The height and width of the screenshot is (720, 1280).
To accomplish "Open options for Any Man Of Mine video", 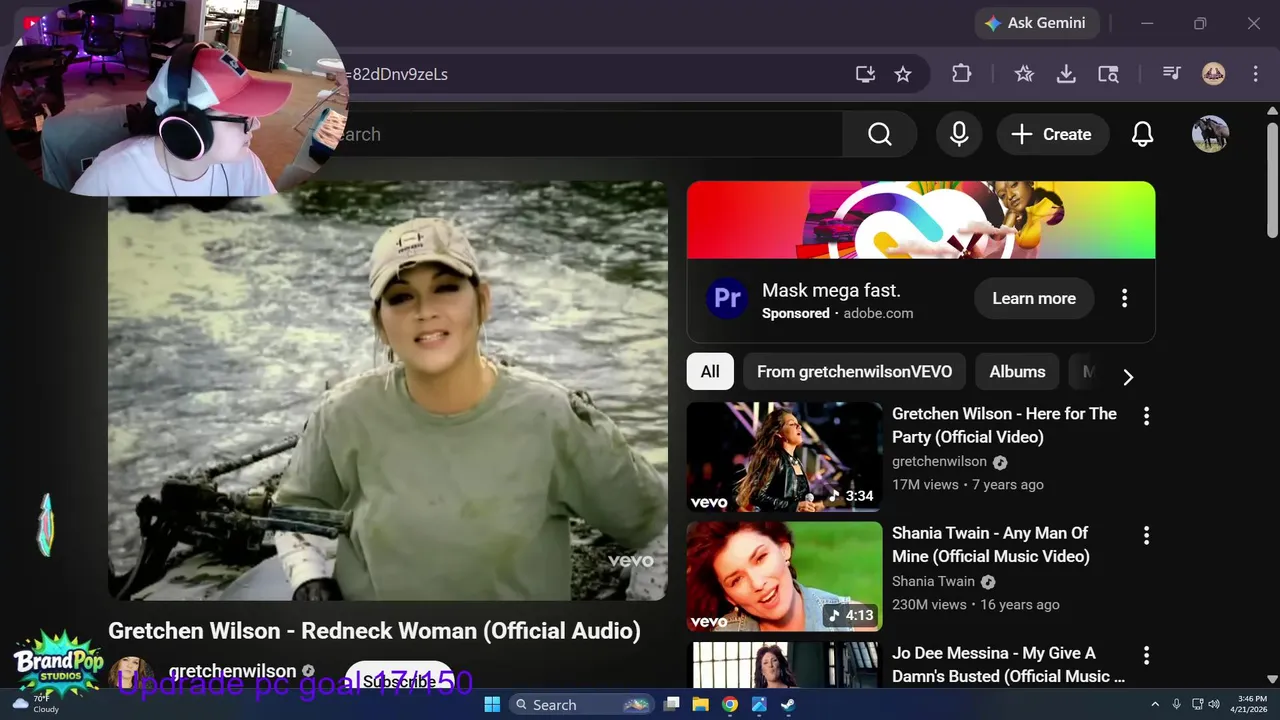I will 1146,536.
